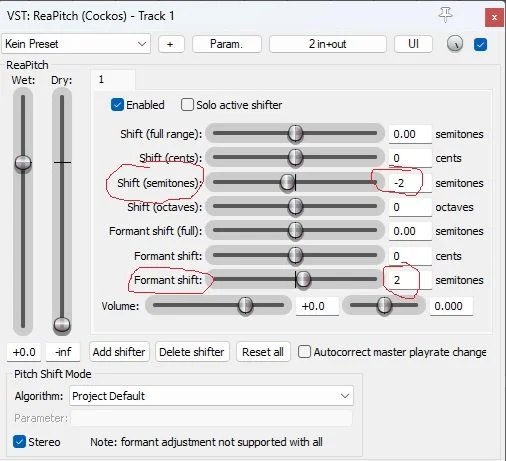Viewport: 506px width, 461px height.
Task: Click the pan slider handle next to Volume
Action: (x=384, y=305)
